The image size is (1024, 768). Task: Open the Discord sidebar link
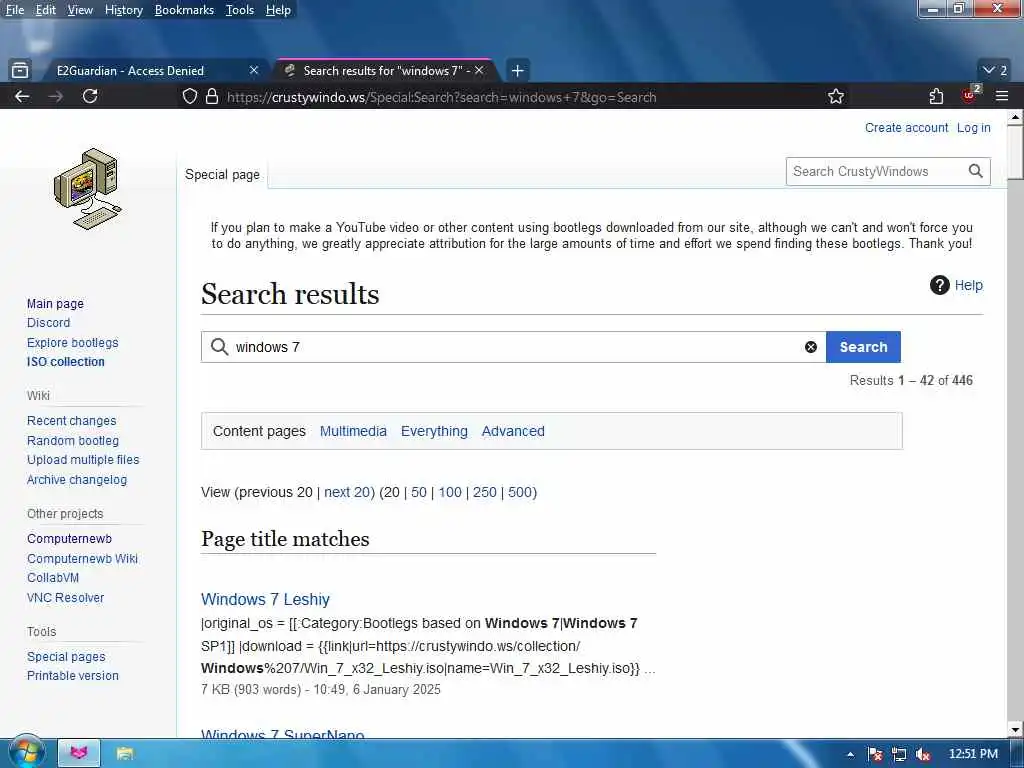pos(48,323)
